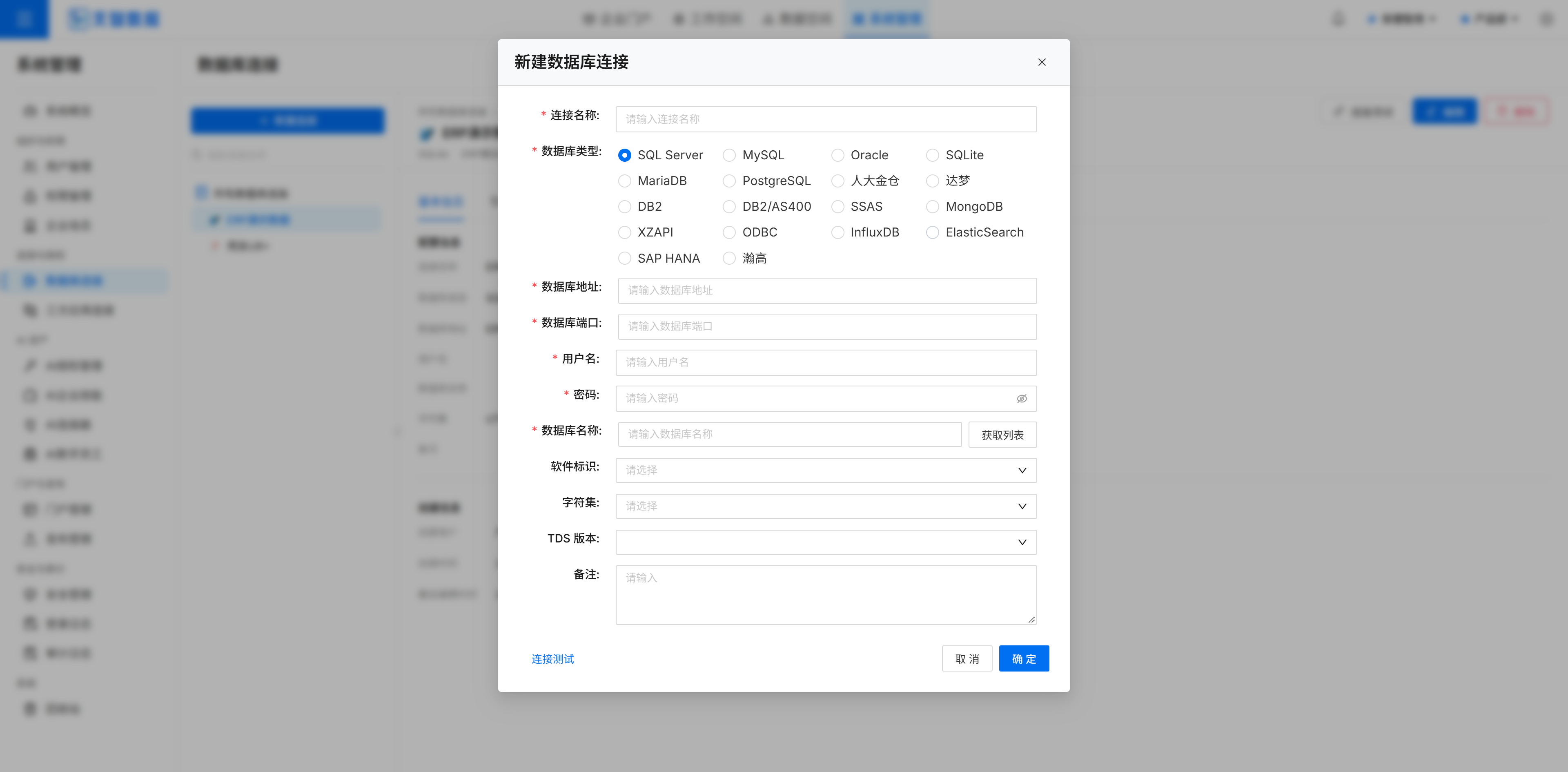The width and height of the screenshot is (1568, 772).
Task: Click 获取列表 button
Action: coord(1002,435)
